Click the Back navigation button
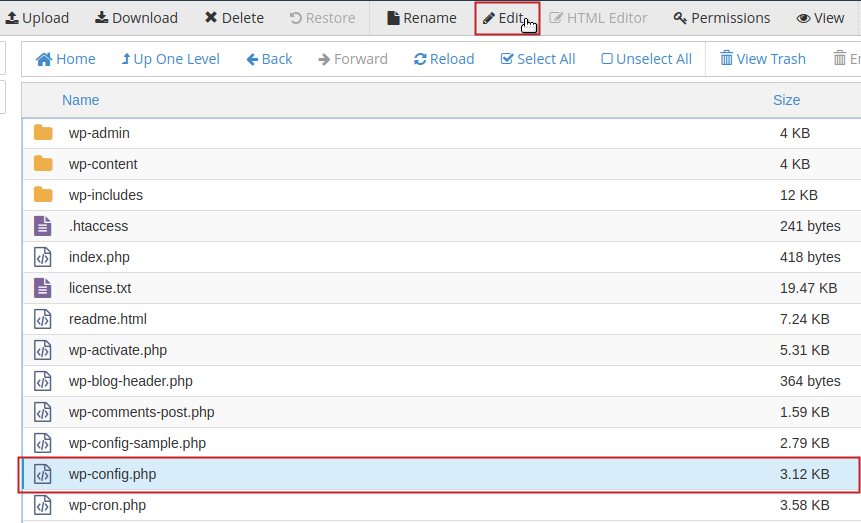This screenshot has height=523, width=861. click(x=269, y=59)
